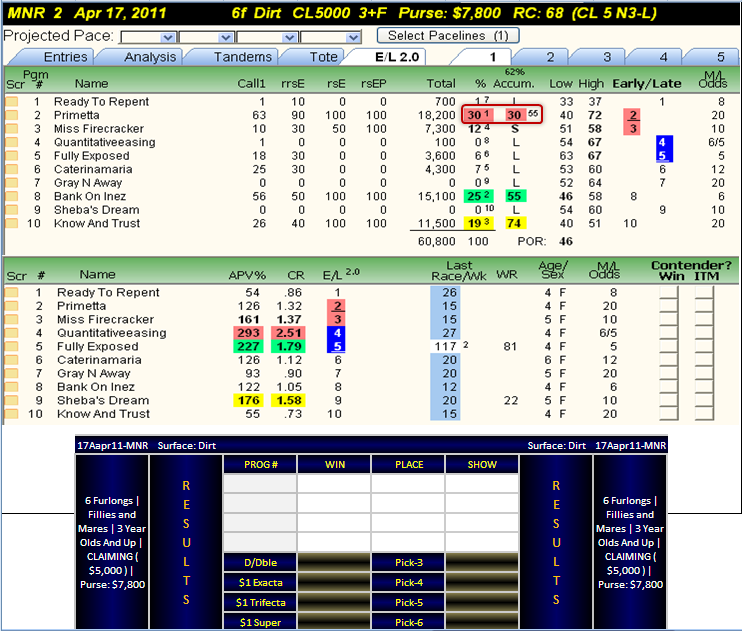Click the Name column header in upper table
The image size is (742, 631).
91,84
